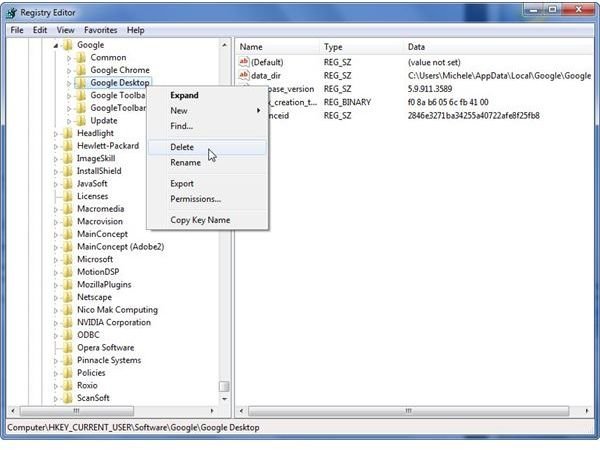This screenshot has height=450, width=600.
Task: Open the Edit menu
Action: click(x=40, y=30)
